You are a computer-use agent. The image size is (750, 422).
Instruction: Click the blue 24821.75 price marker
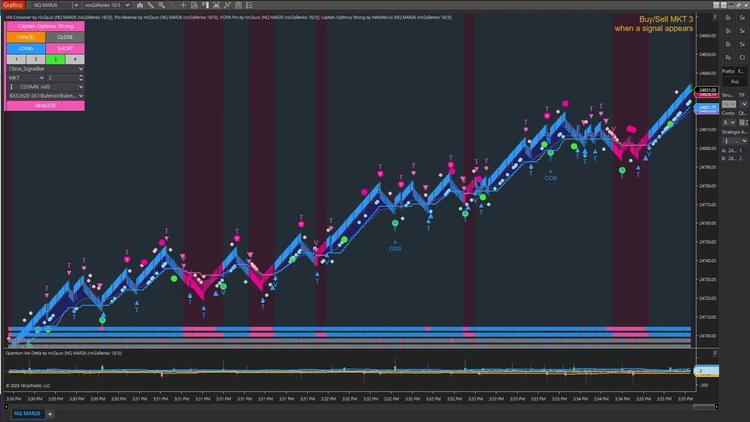click(x=707, y=107)
